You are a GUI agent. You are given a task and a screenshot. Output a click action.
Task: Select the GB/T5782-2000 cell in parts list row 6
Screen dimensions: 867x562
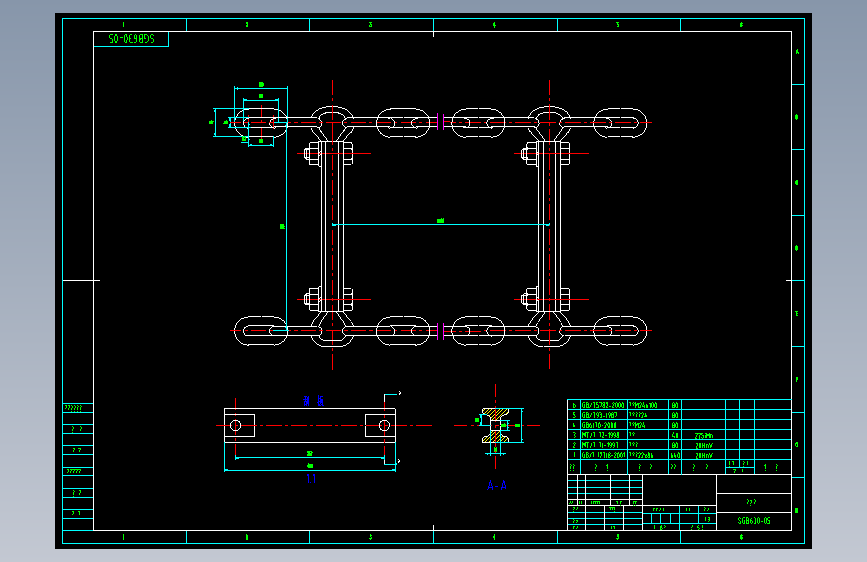pyautogui.click(x=603, y=405)
